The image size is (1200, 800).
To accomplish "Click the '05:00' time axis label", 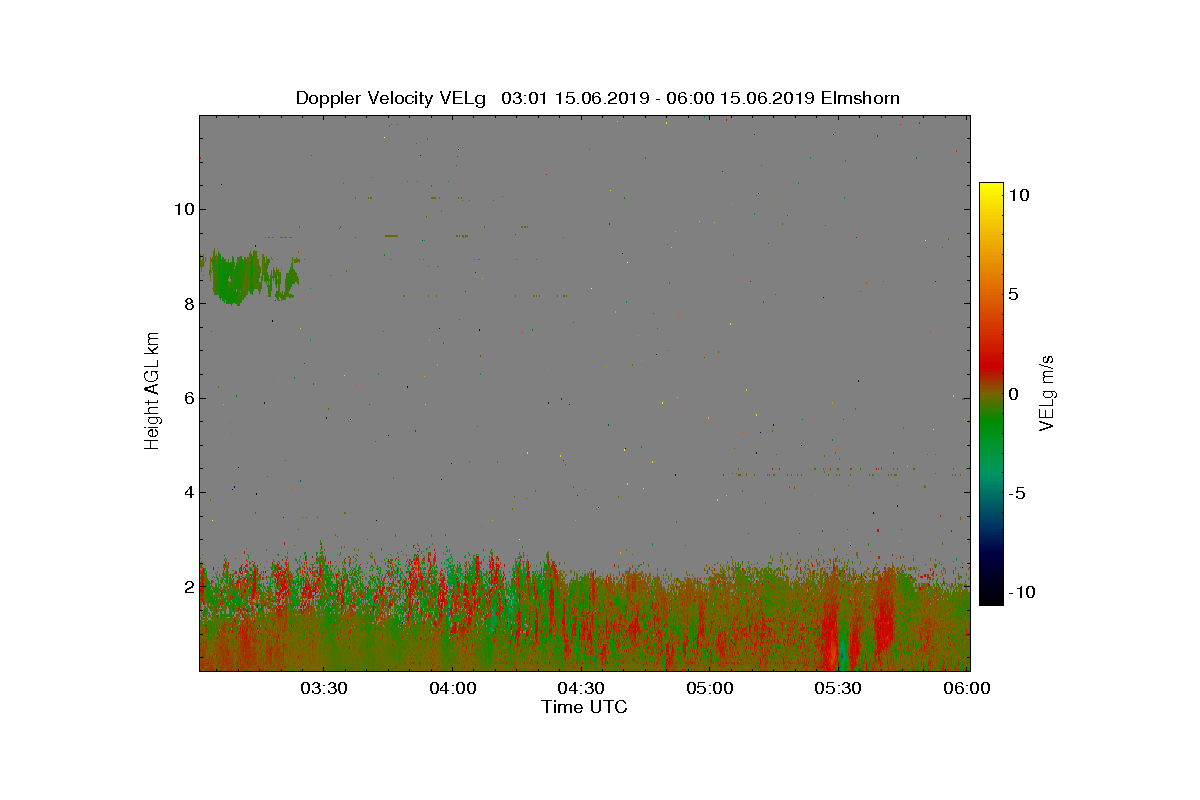I will (x=711, y=688).
